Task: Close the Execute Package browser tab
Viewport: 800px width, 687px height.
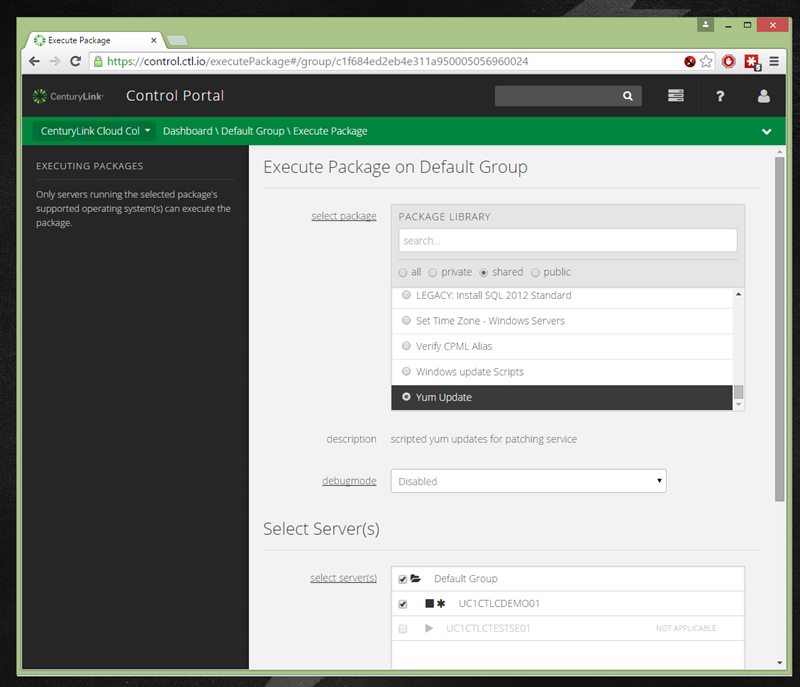Action: point(154,40)
